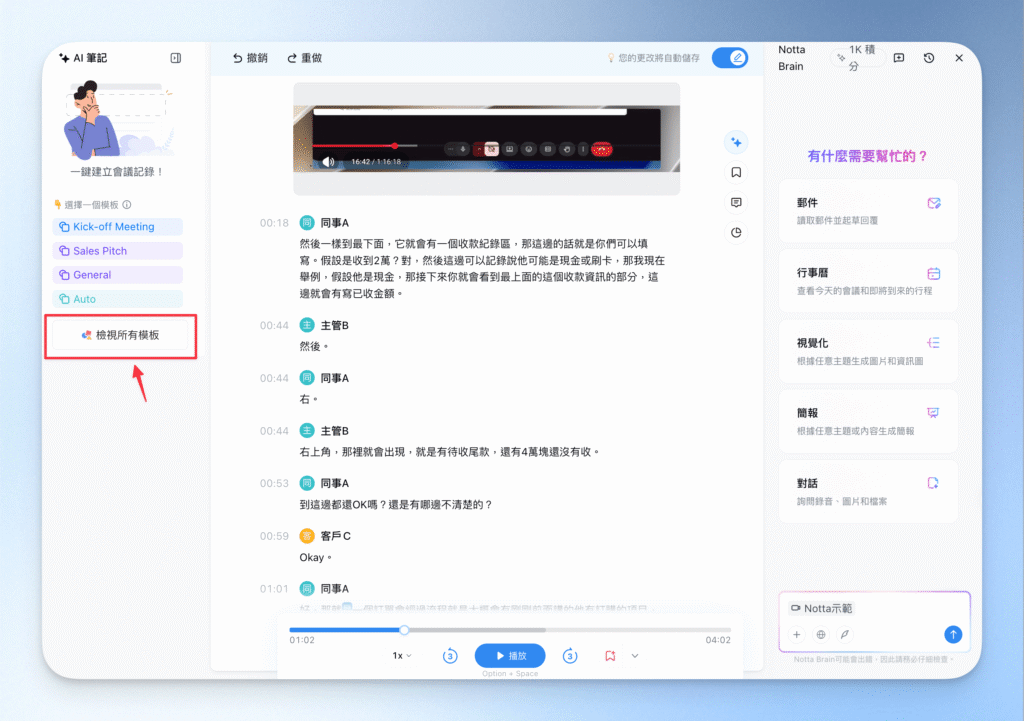Click the 重做 redo button
This screenshot has height=721, width=1024.
pos(304,58)
